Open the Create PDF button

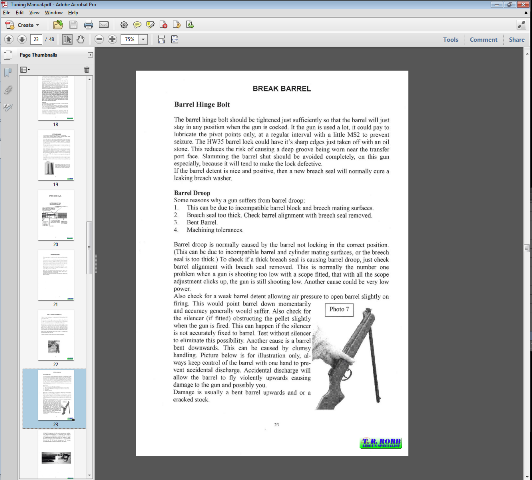click(22, 25)
